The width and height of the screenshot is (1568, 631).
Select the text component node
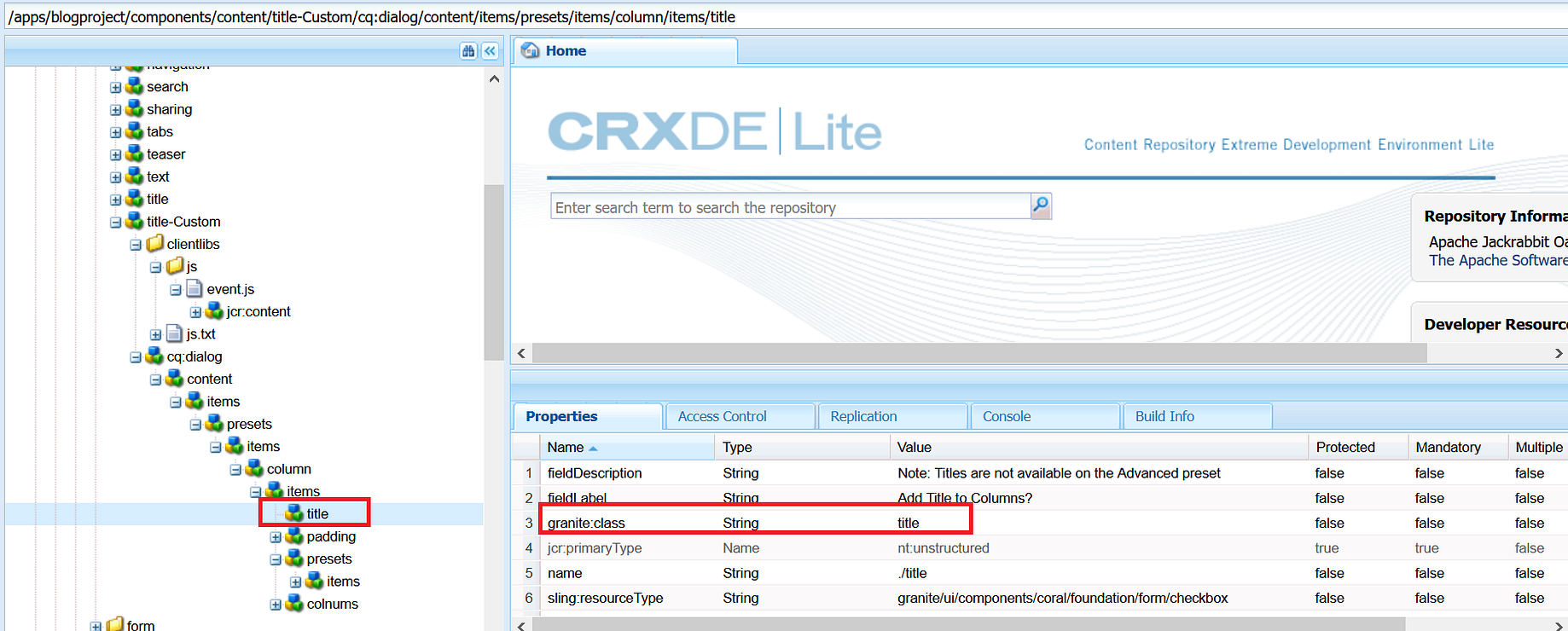158,177
